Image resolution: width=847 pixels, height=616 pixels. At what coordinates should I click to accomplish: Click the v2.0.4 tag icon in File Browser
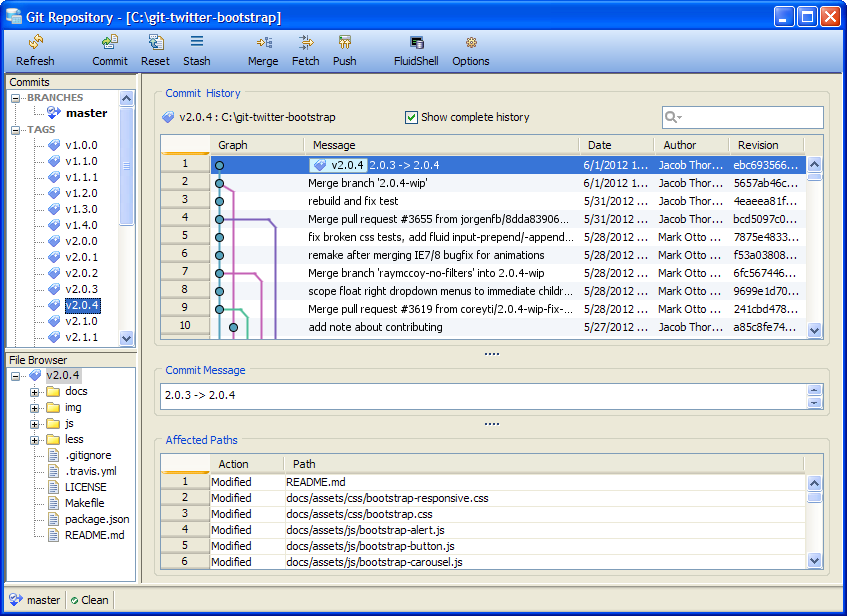click(x=35, y=375)
